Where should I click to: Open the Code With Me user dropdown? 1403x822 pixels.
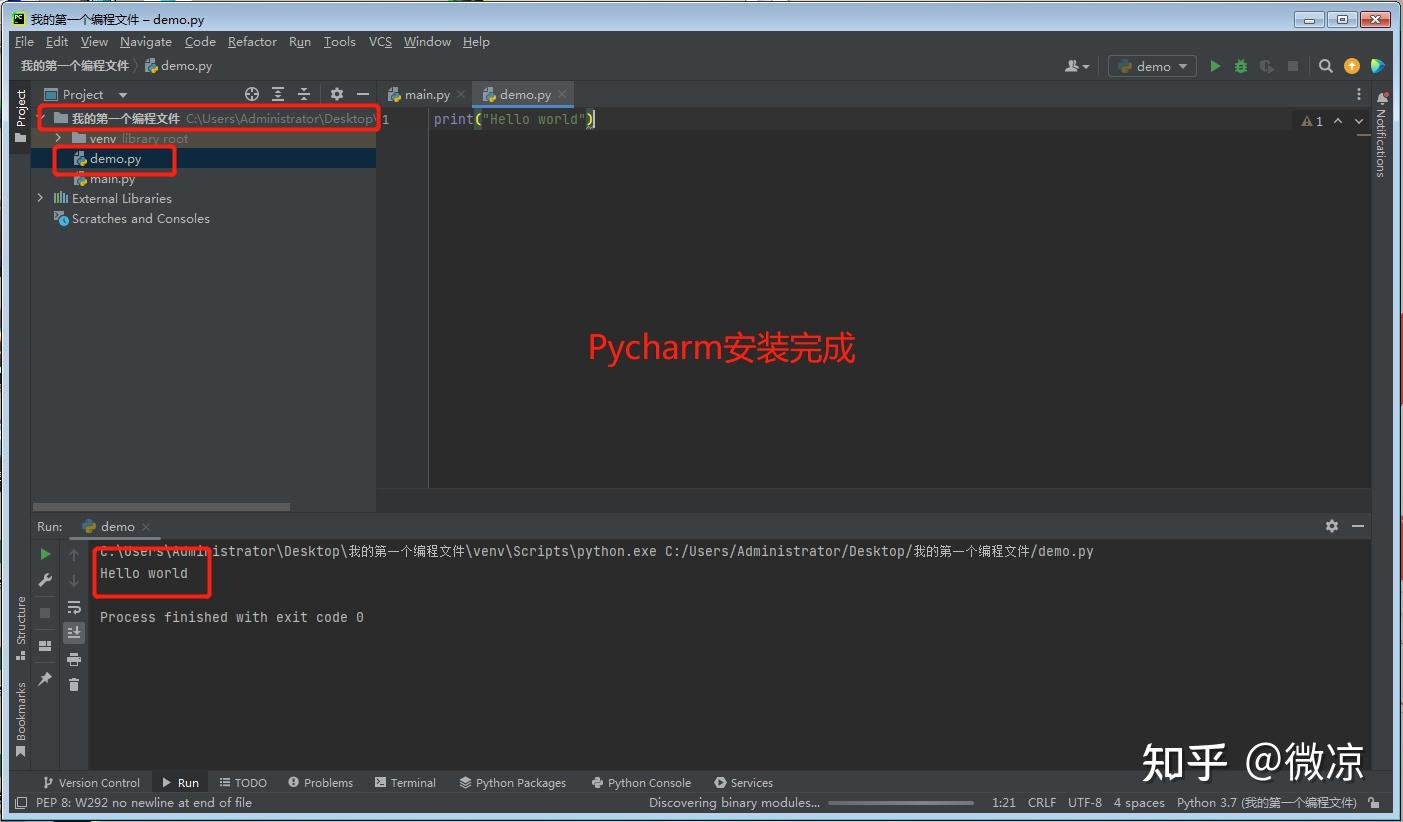[1077, 66]
